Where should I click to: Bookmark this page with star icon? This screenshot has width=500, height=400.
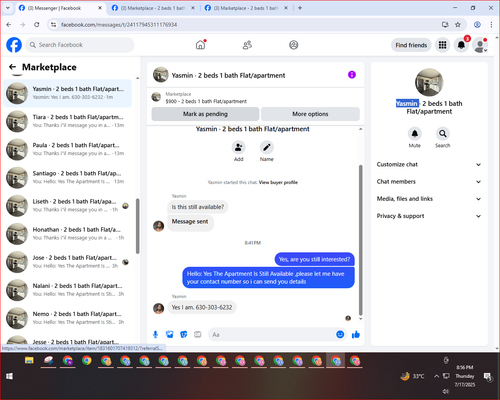click(458, 25)
